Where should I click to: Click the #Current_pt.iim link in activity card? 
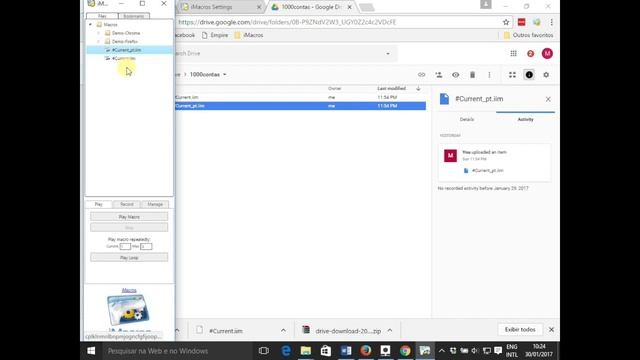(487, 170)
